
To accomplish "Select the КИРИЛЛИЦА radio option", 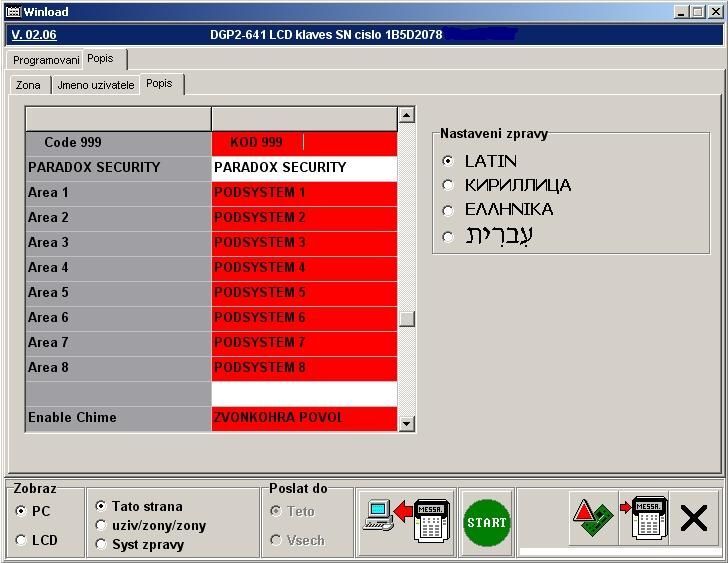I will click(448, 185).
